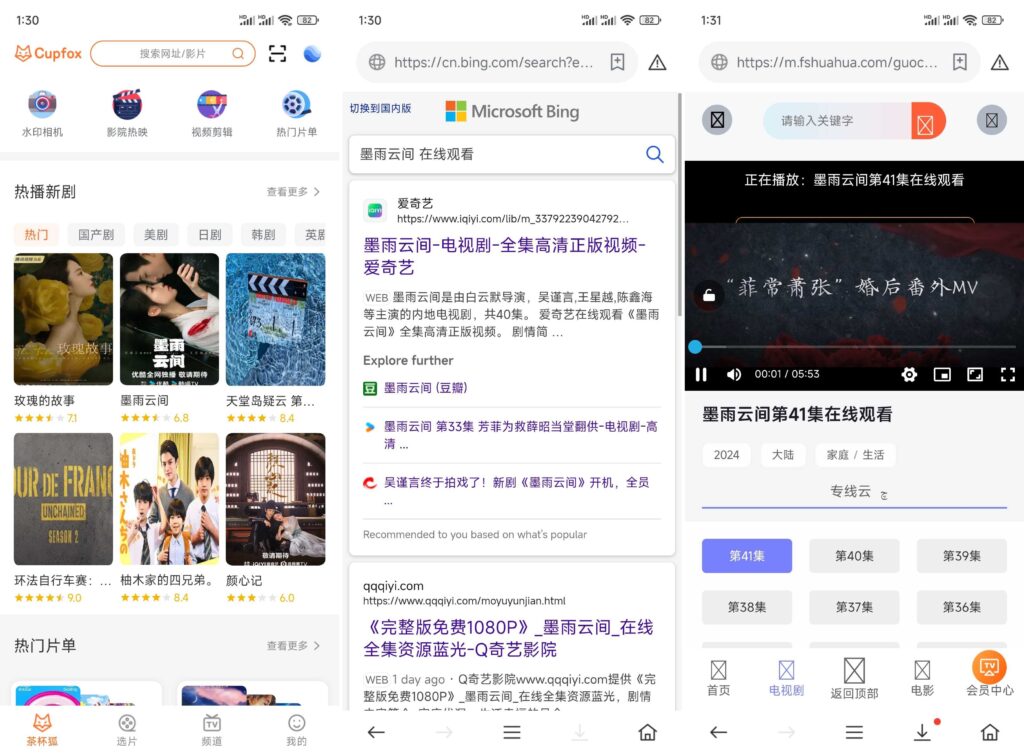The image size is (1024, 754).
Task: Tap the home icon in Bing browser bar
Action: (x=647, y=732)
